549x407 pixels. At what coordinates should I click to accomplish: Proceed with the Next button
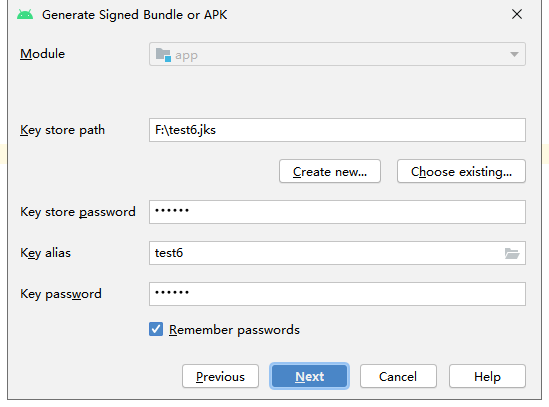(310, 376)
